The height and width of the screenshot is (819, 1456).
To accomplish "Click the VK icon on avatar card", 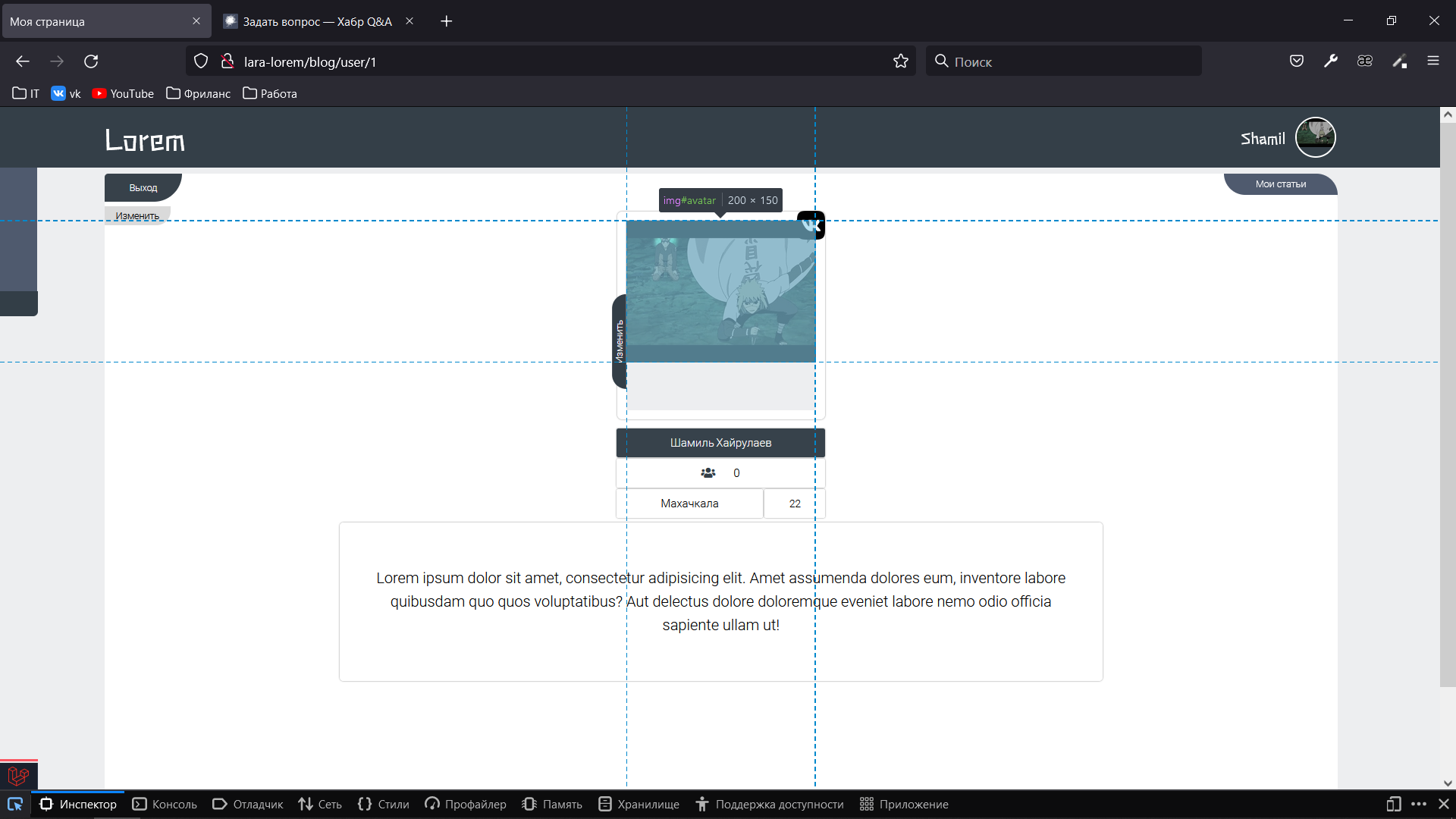I will [x=811, y=224].
